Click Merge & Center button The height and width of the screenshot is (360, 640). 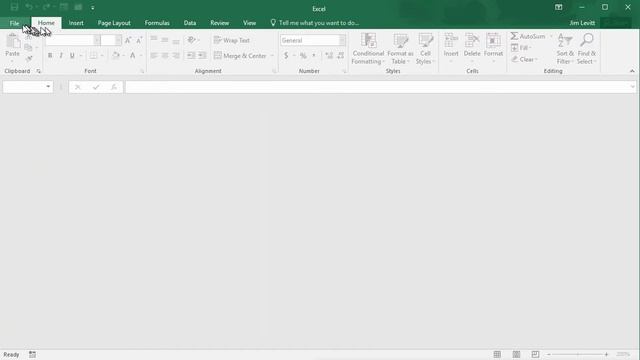[x=240, y=56]
